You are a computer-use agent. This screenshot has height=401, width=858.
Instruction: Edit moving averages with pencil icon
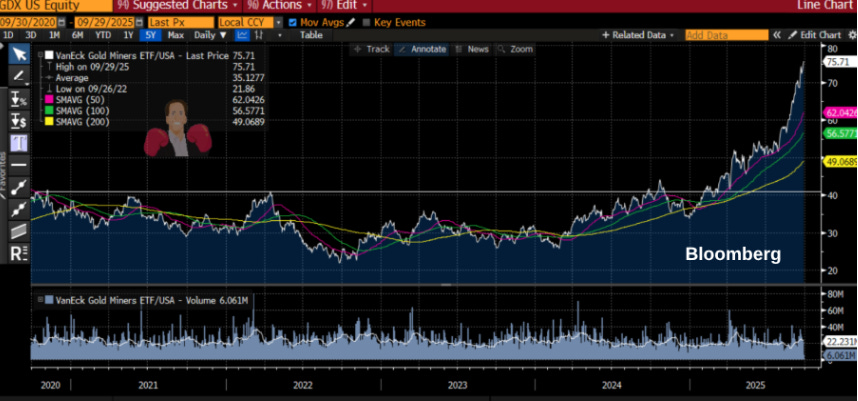[351, 22]
